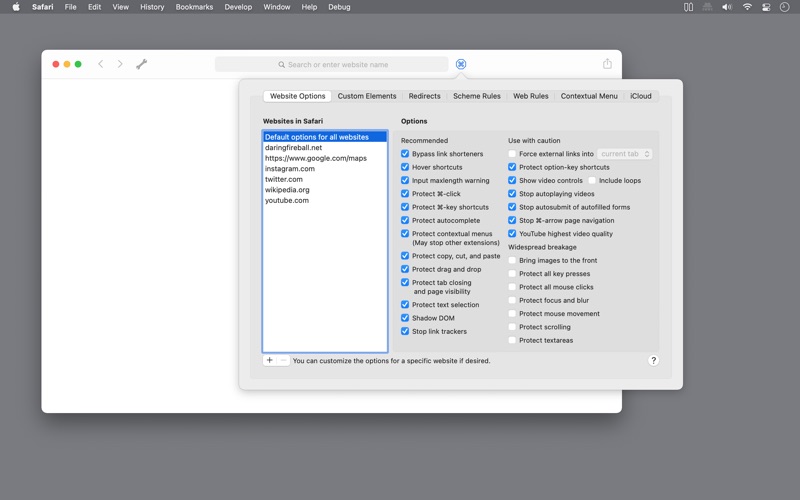Viewport: 800px width, 500px height.
Task: Select wikipedia.org in websites list
Action: click(x=324, y=190)
